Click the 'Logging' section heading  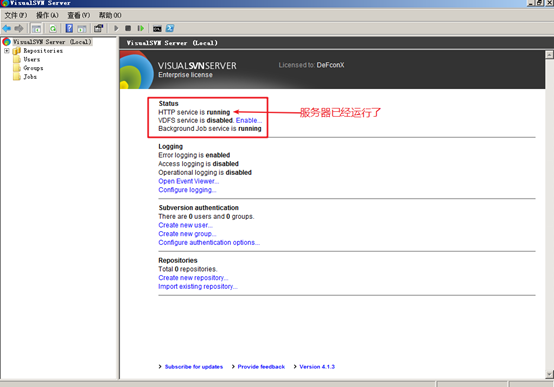click(171, 146)
